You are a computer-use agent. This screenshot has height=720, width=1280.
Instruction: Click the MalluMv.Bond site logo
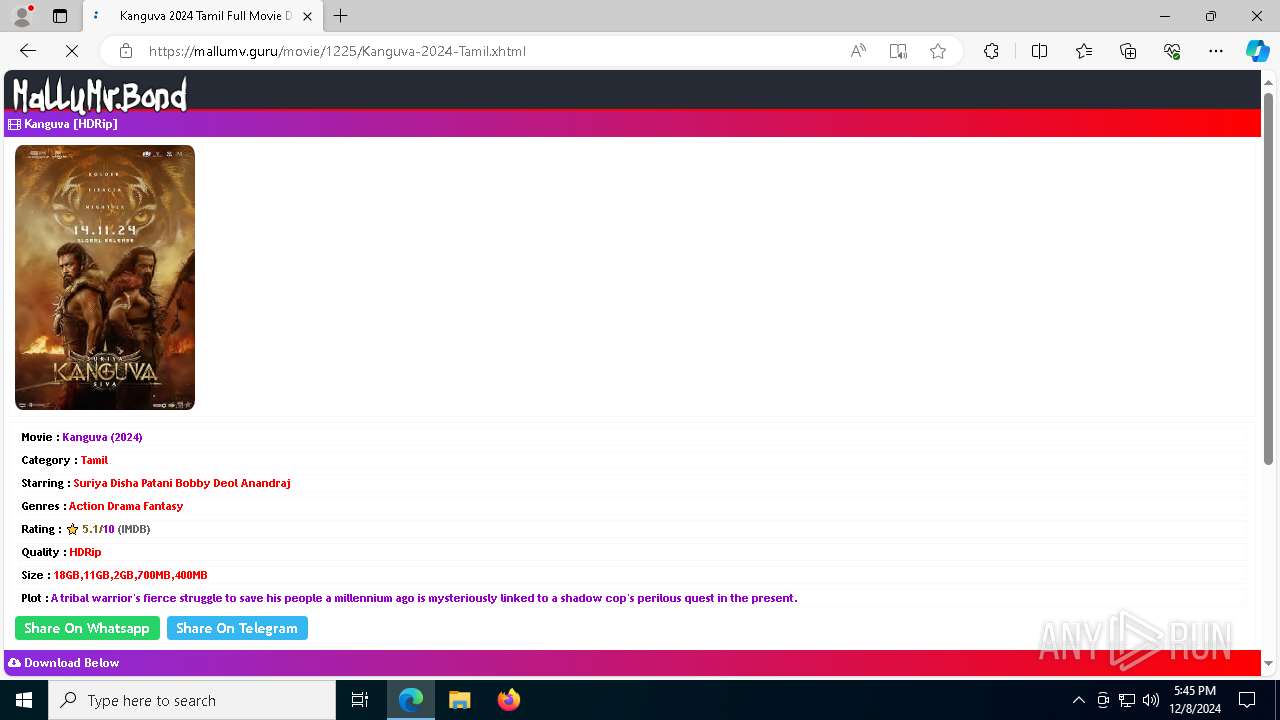[100, 94]
